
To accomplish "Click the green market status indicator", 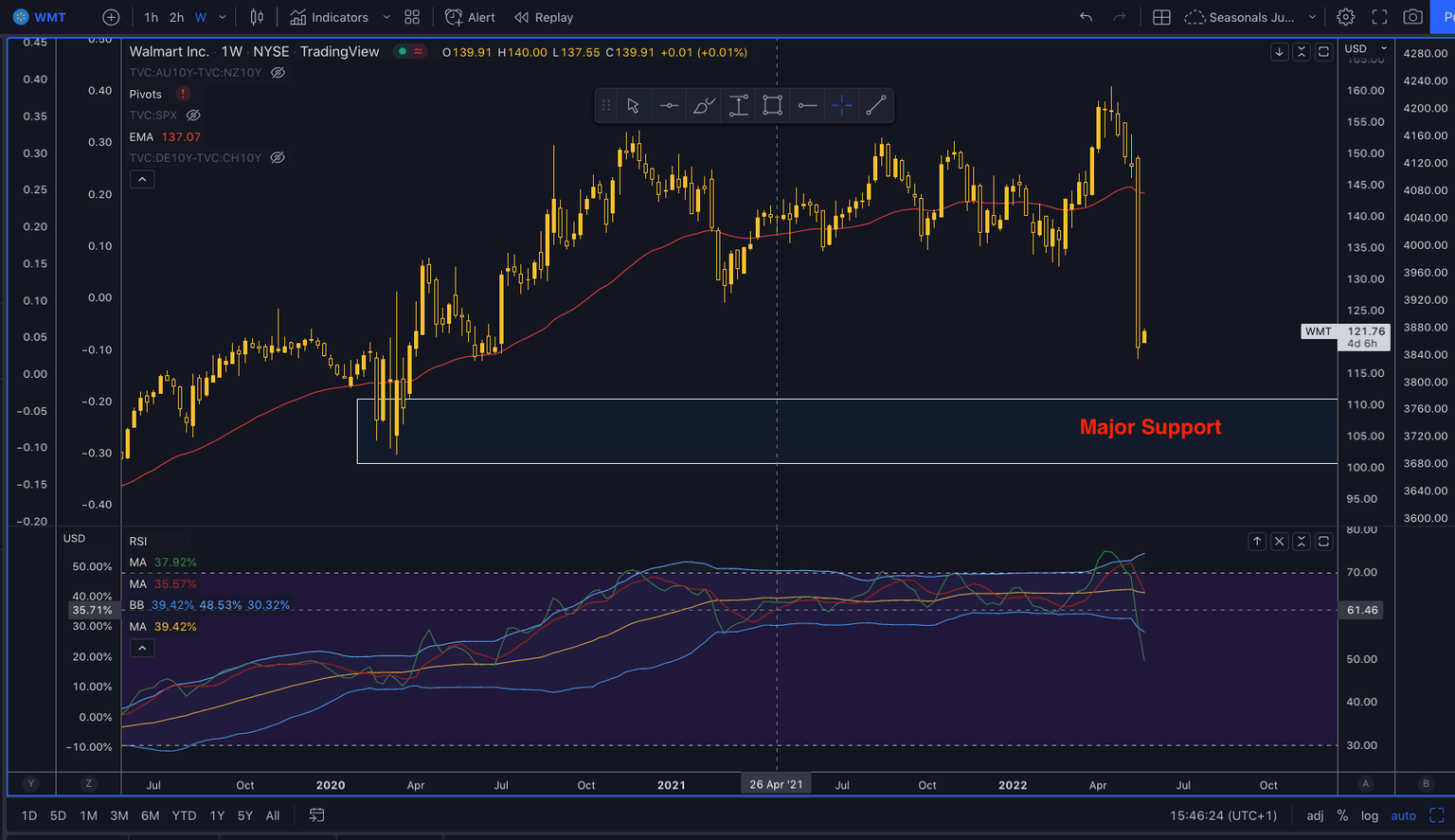I will pos(403,52).
